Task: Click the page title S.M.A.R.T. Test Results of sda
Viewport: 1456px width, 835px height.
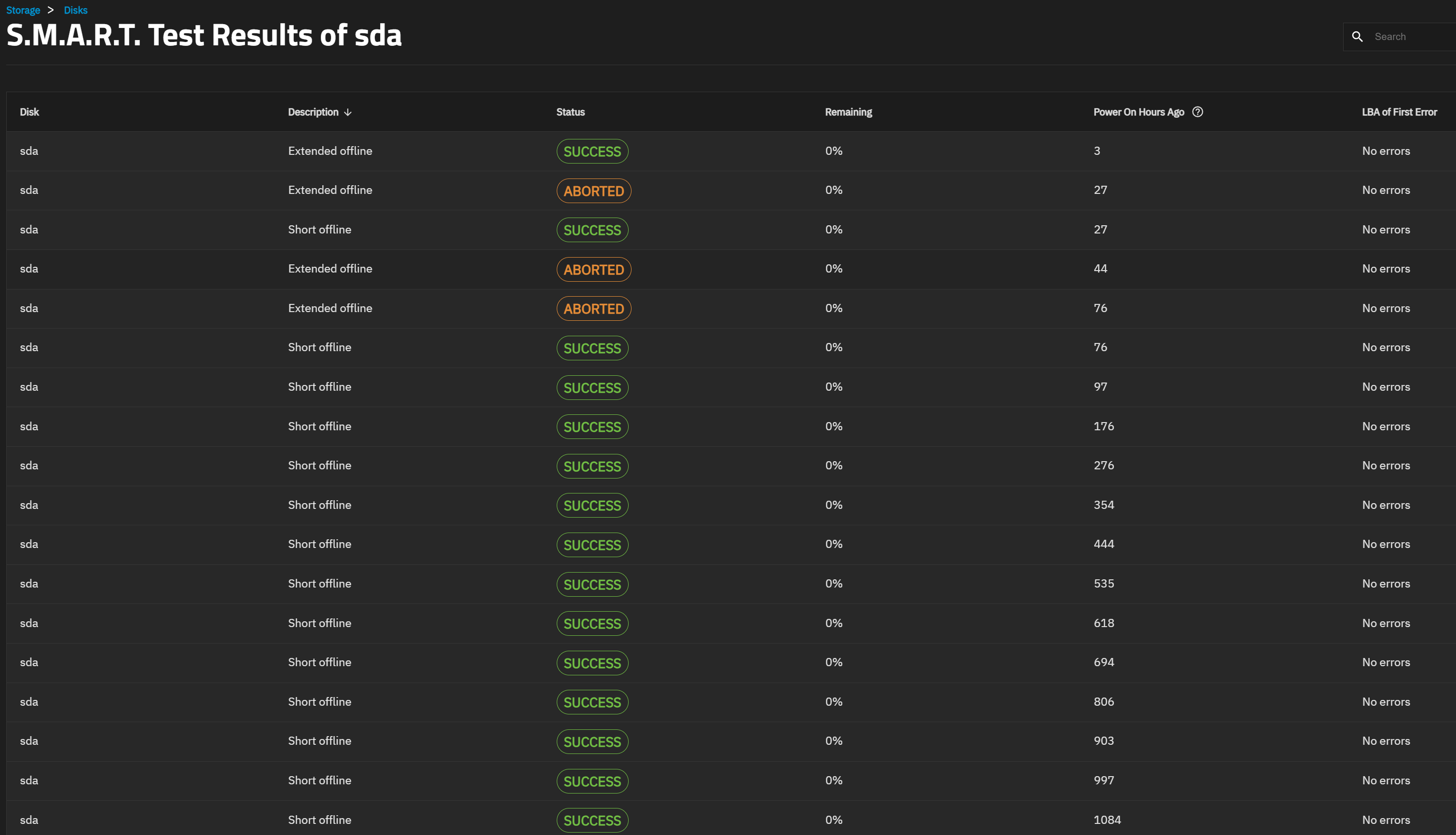Action: pos(204,35)
